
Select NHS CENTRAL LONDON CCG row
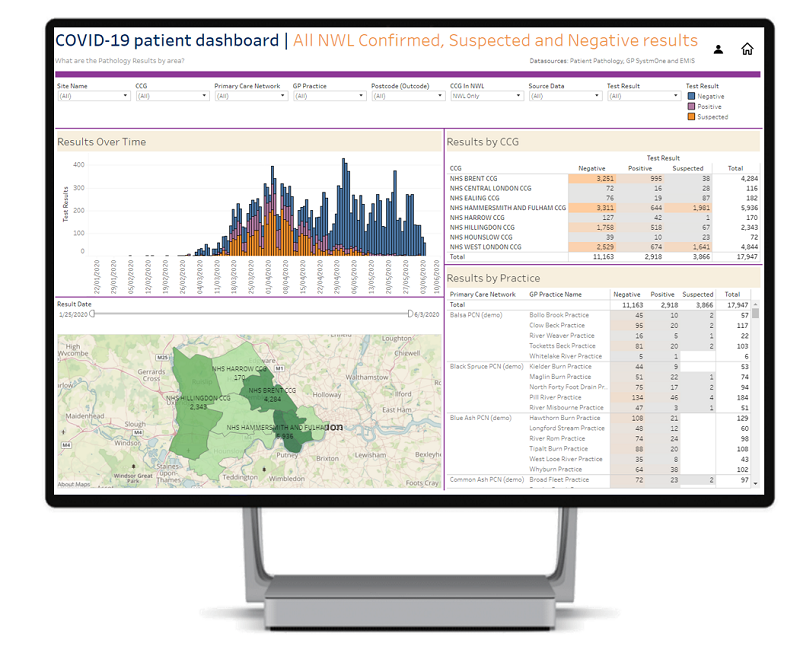coord(604,188)
